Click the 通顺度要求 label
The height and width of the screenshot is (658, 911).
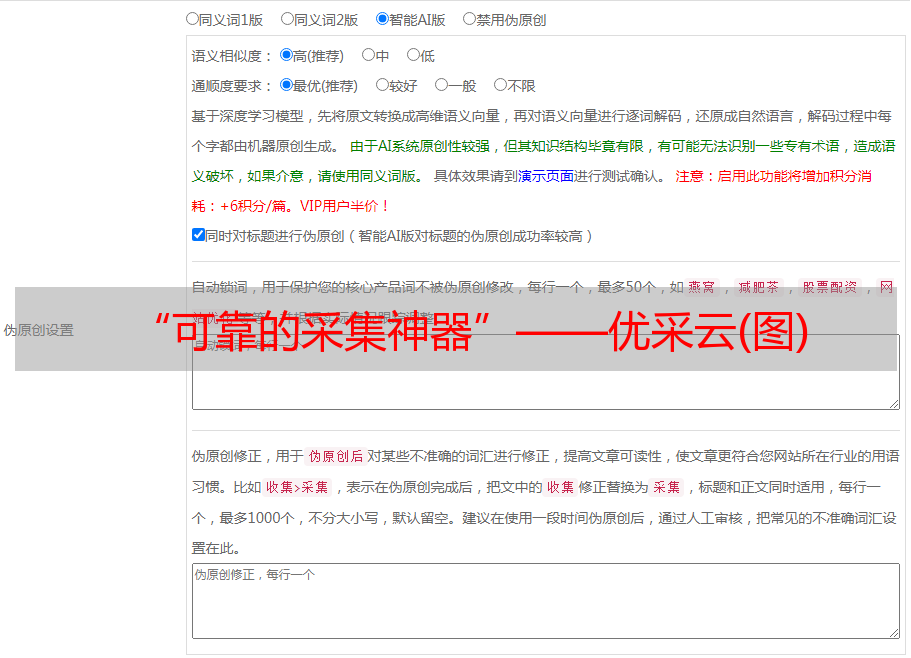[232, 86]
